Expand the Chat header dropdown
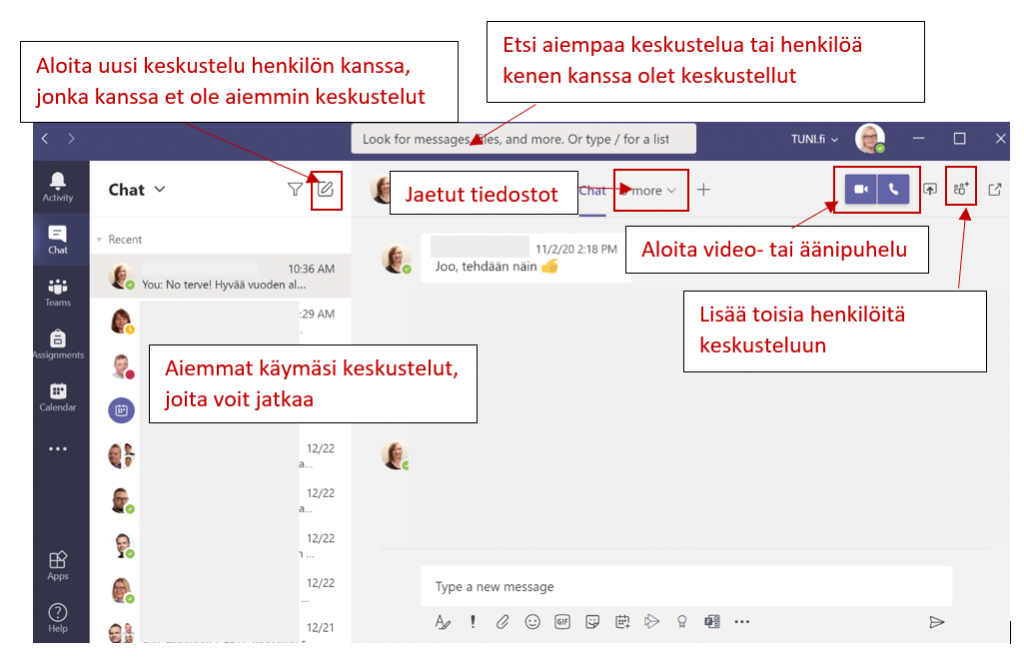The image size is (1024, 658). coord(160,189)
